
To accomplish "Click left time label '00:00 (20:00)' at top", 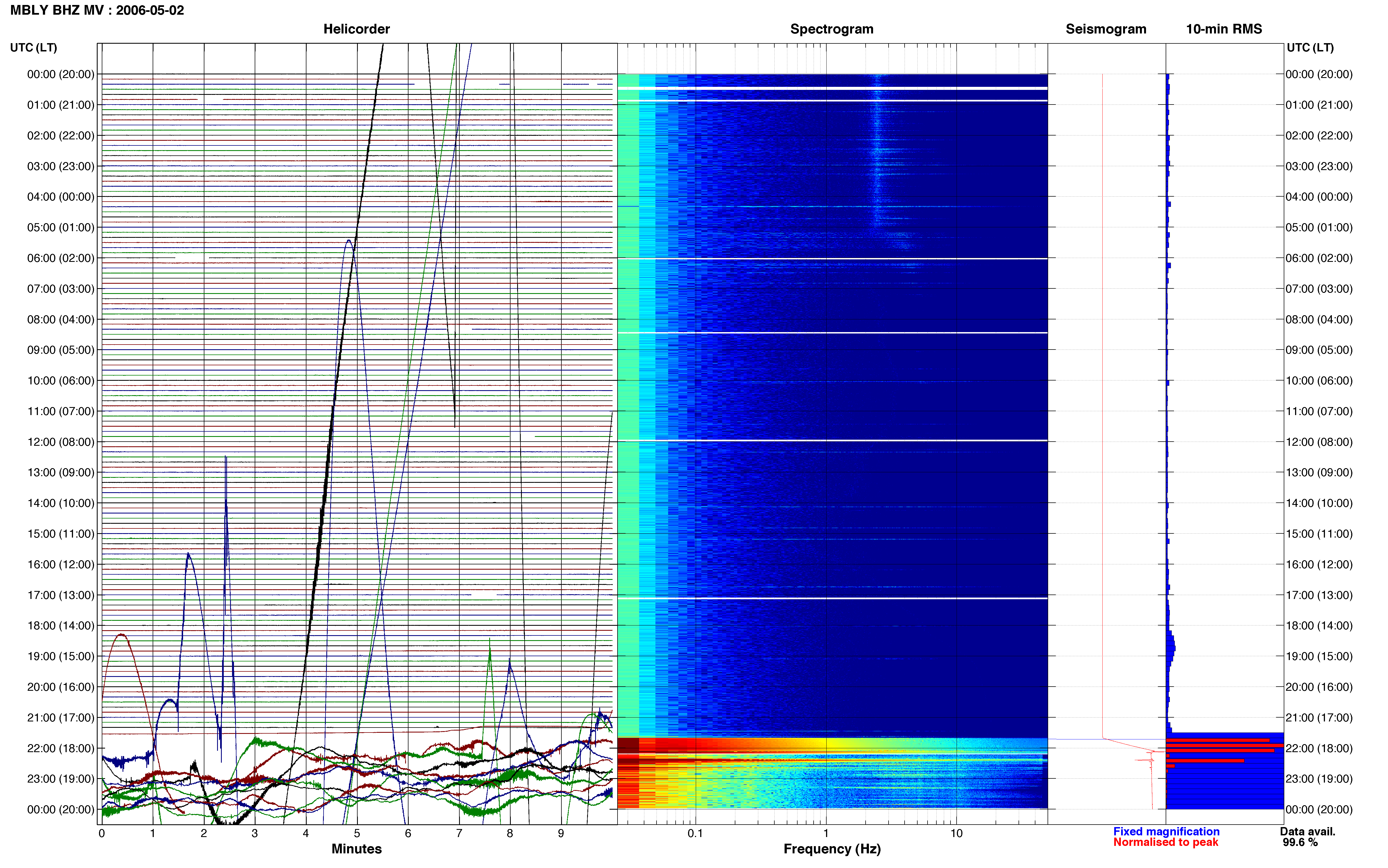I will click(x=61, y=74).
